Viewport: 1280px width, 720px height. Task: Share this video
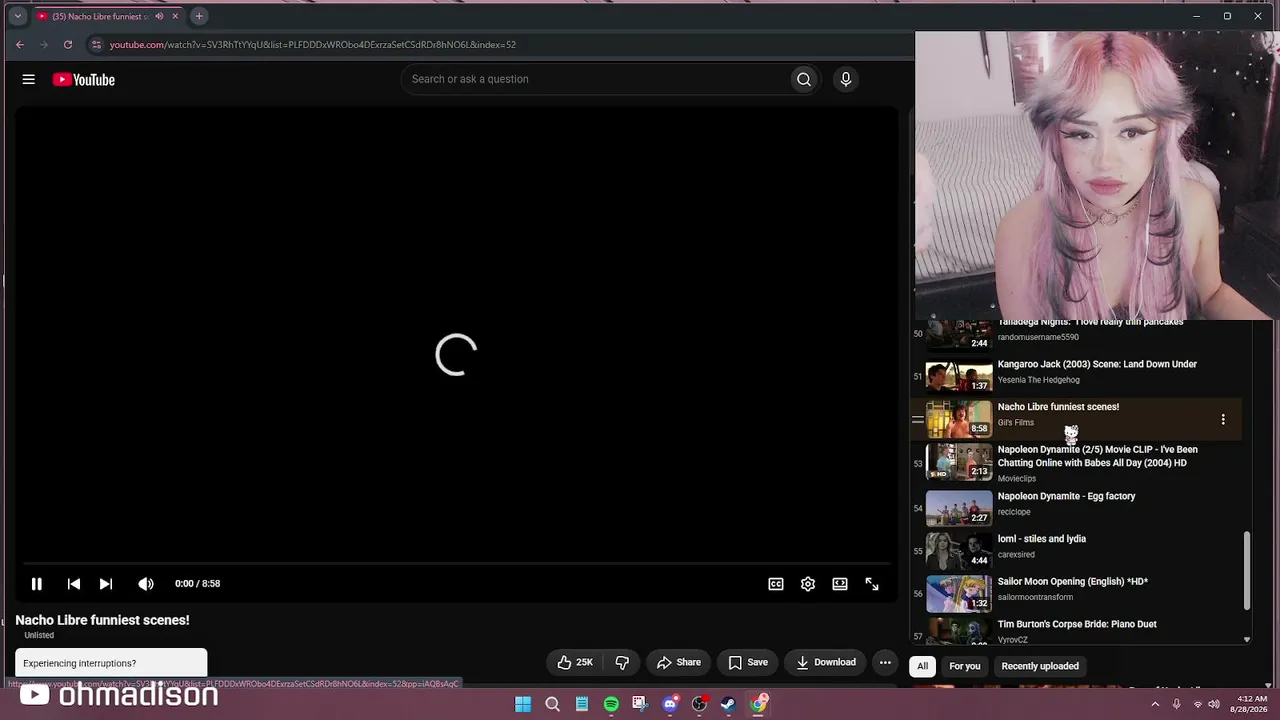pos(679,662)
